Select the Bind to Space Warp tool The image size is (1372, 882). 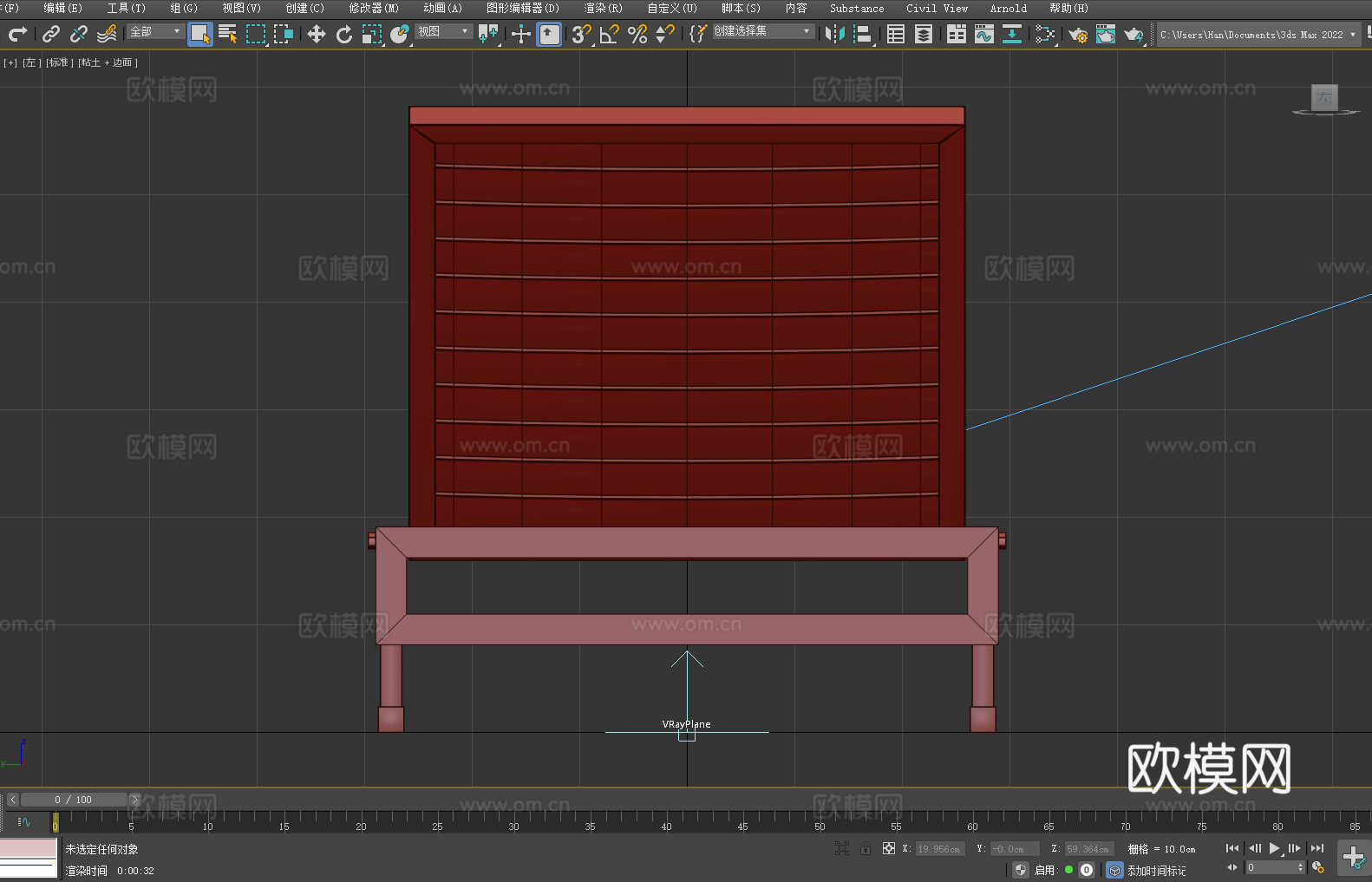[x=107, y=34]
